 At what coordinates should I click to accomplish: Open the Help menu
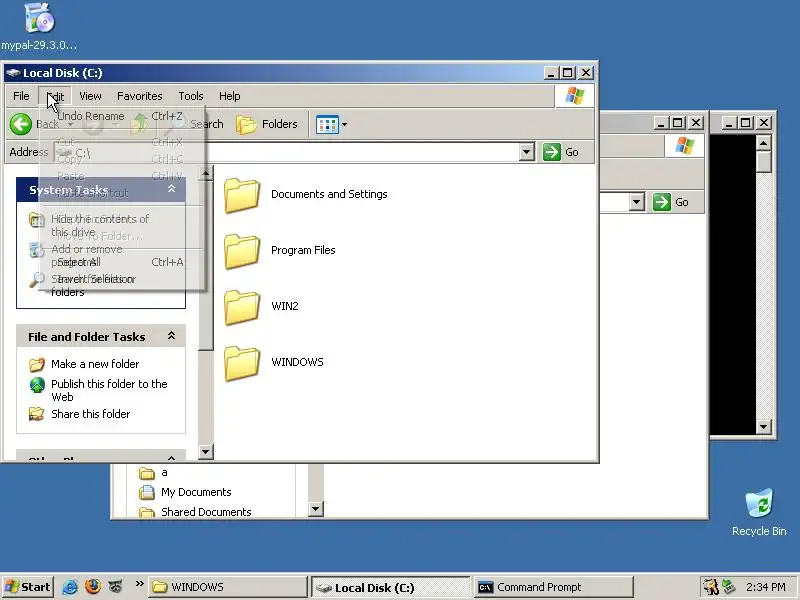click(230, 96)
